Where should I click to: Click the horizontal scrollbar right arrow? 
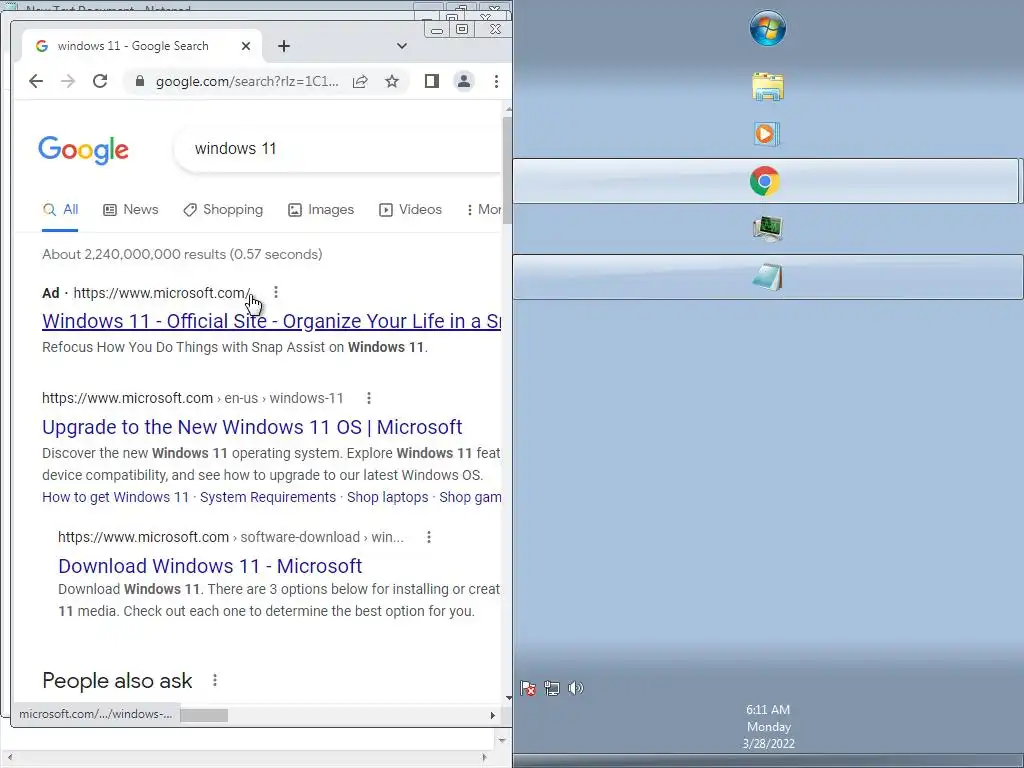pyautogui.click(x=492, y=715)
